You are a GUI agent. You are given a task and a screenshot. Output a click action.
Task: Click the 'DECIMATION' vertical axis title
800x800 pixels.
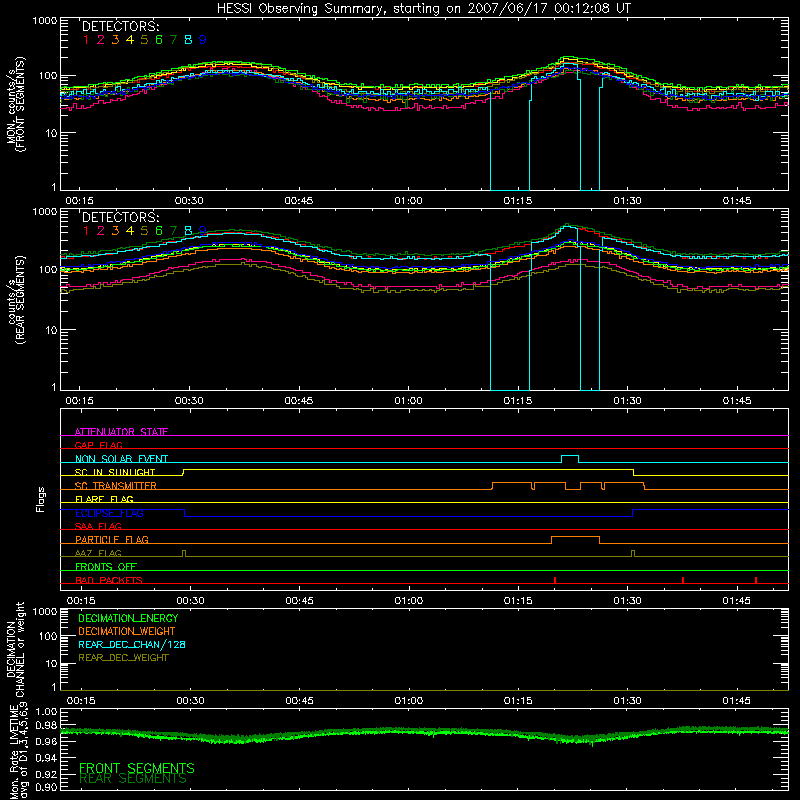11,649
